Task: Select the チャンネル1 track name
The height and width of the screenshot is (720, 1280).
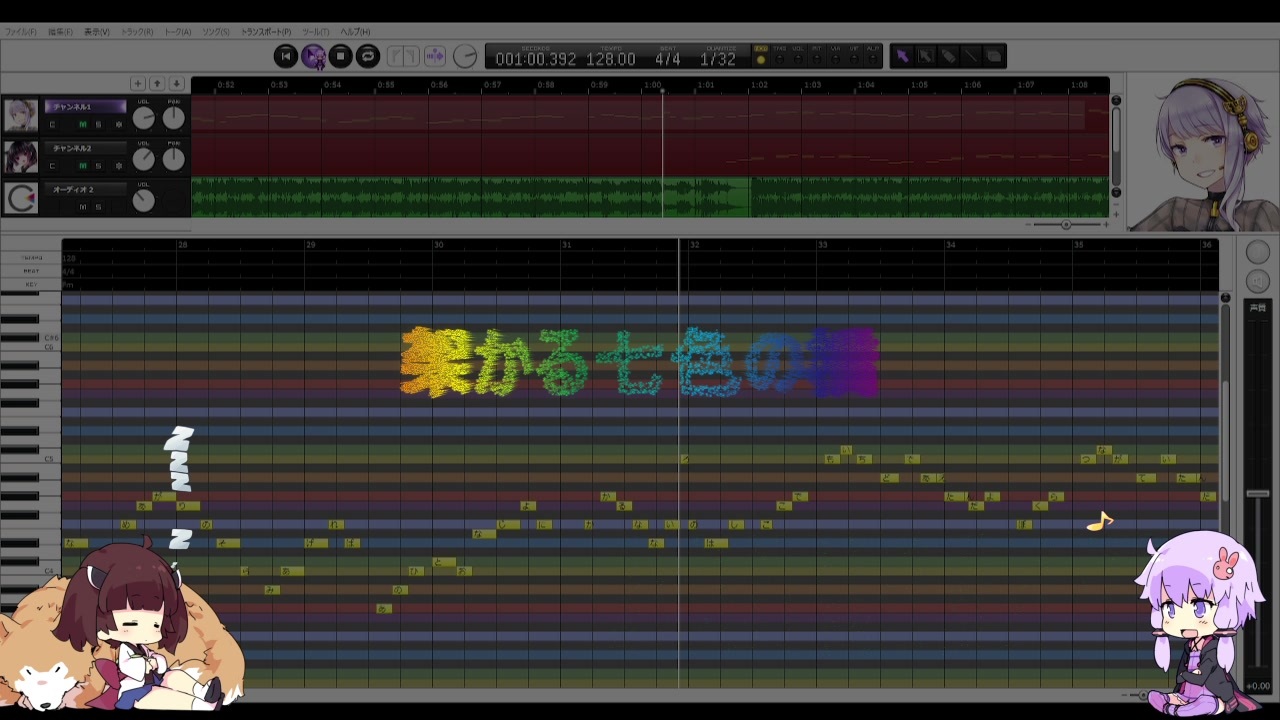Action: (x=85, y=107)
